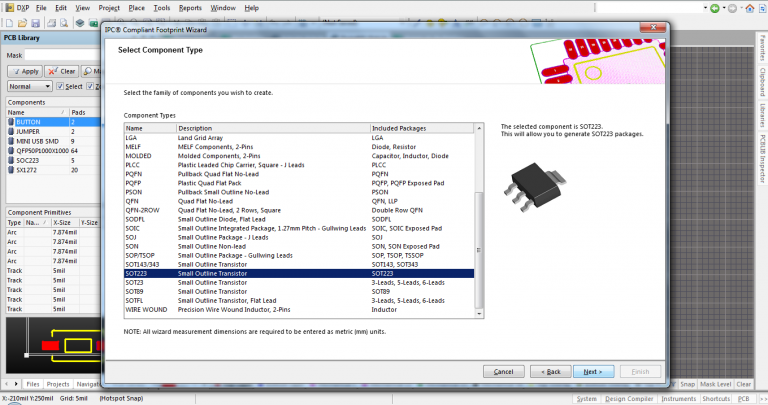
Task: Open the Place menu
Action: click(136, 8)
